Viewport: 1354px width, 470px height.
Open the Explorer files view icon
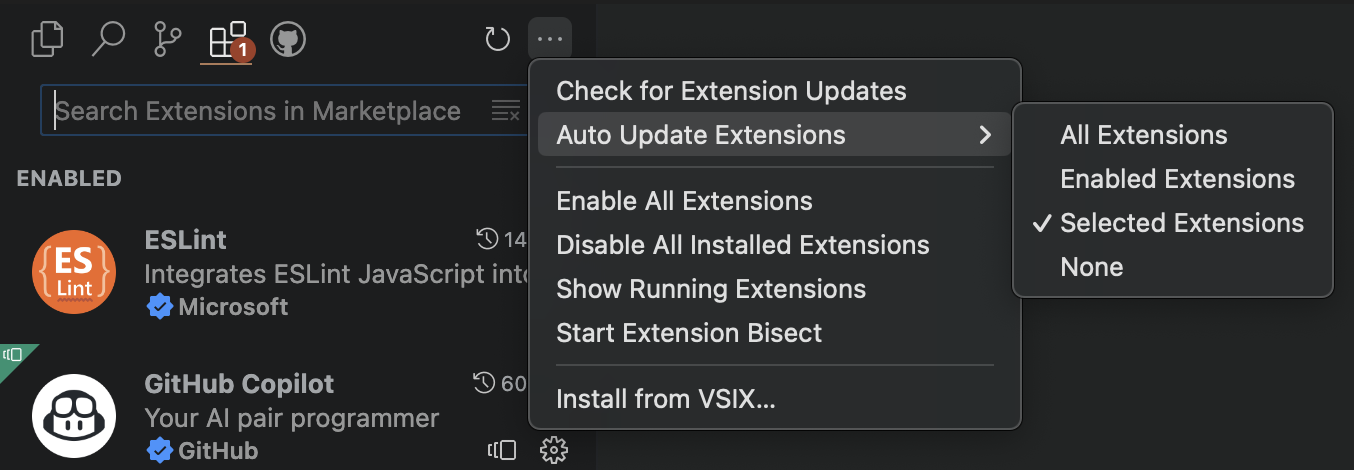[x=47, y=40]
